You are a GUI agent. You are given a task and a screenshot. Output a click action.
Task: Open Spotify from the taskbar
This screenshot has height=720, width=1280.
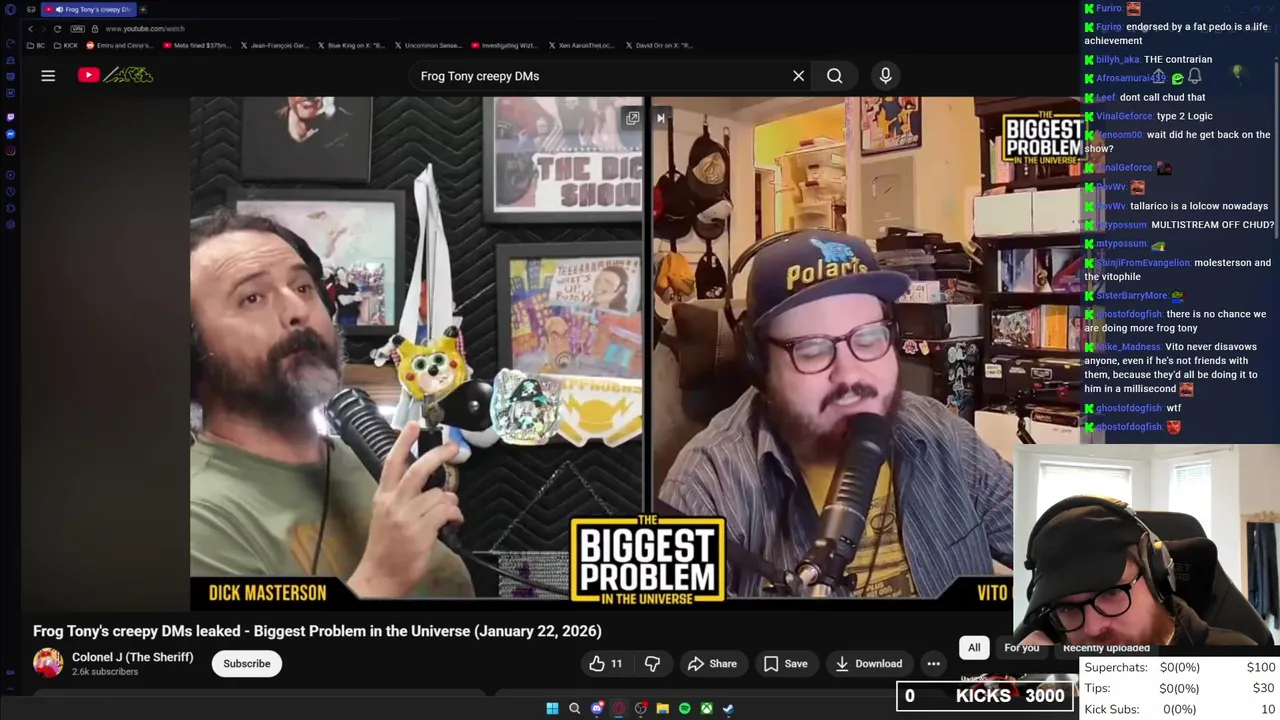point(684,708)
